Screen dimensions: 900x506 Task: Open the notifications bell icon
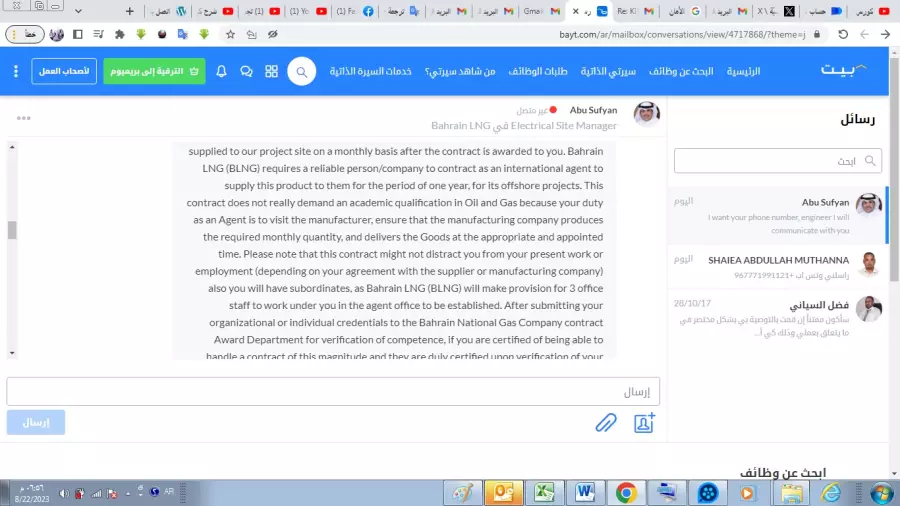pos(221,71)
